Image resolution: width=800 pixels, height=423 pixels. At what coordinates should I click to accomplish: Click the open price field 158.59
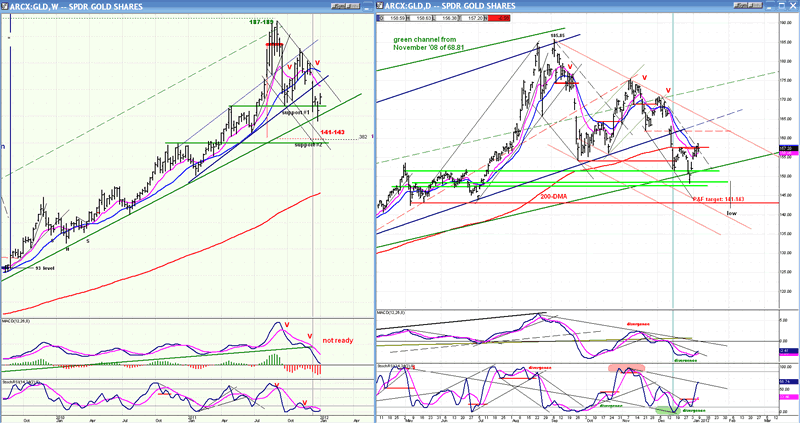[x=393, y=18]
